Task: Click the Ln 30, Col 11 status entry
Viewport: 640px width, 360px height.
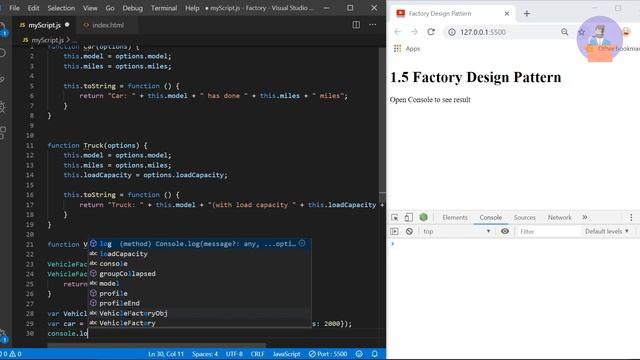Action: [166, 354]
